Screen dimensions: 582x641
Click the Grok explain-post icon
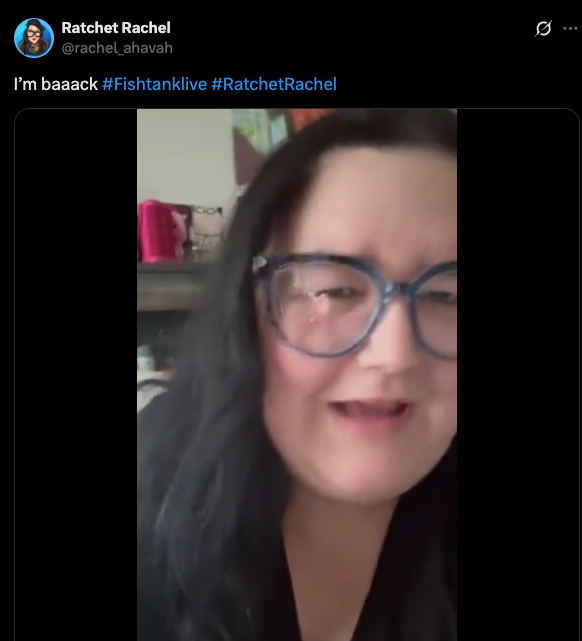pos(543,28)
